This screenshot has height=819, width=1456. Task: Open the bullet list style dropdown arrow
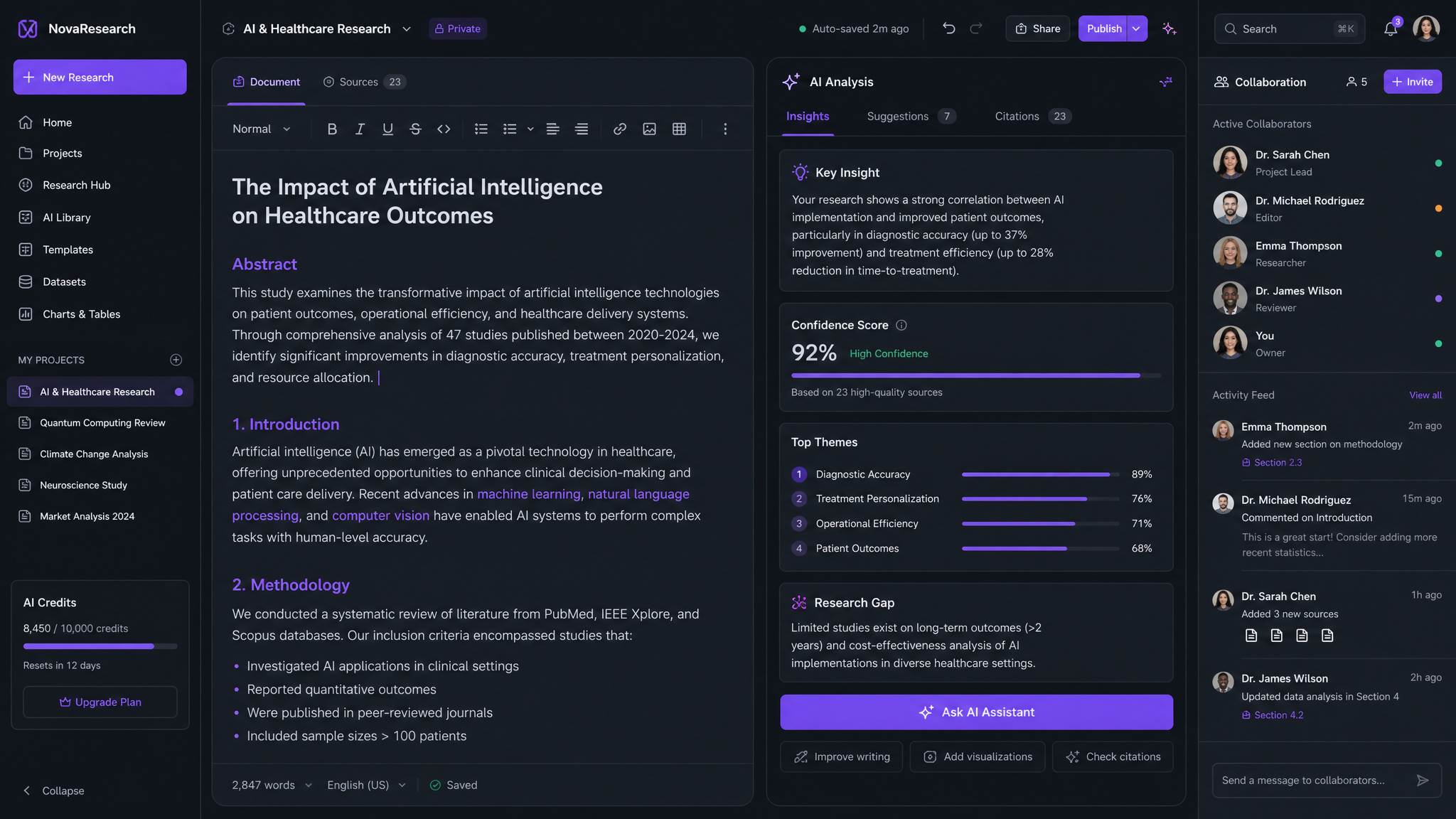tap(530, 129)
